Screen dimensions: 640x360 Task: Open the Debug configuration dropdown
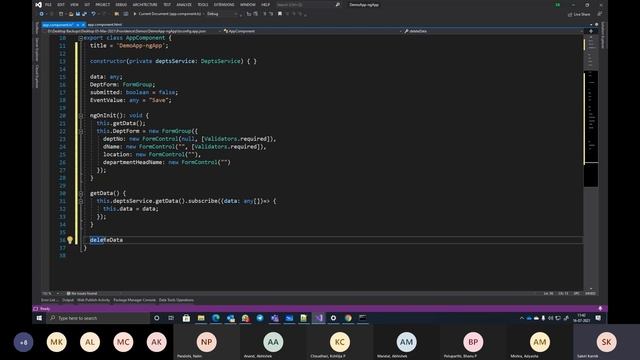pyautogui.click(x=222, y=14)
